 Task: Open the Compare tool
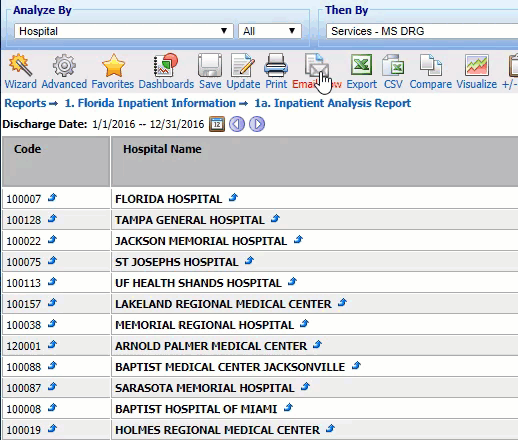(x=431, y=71)
